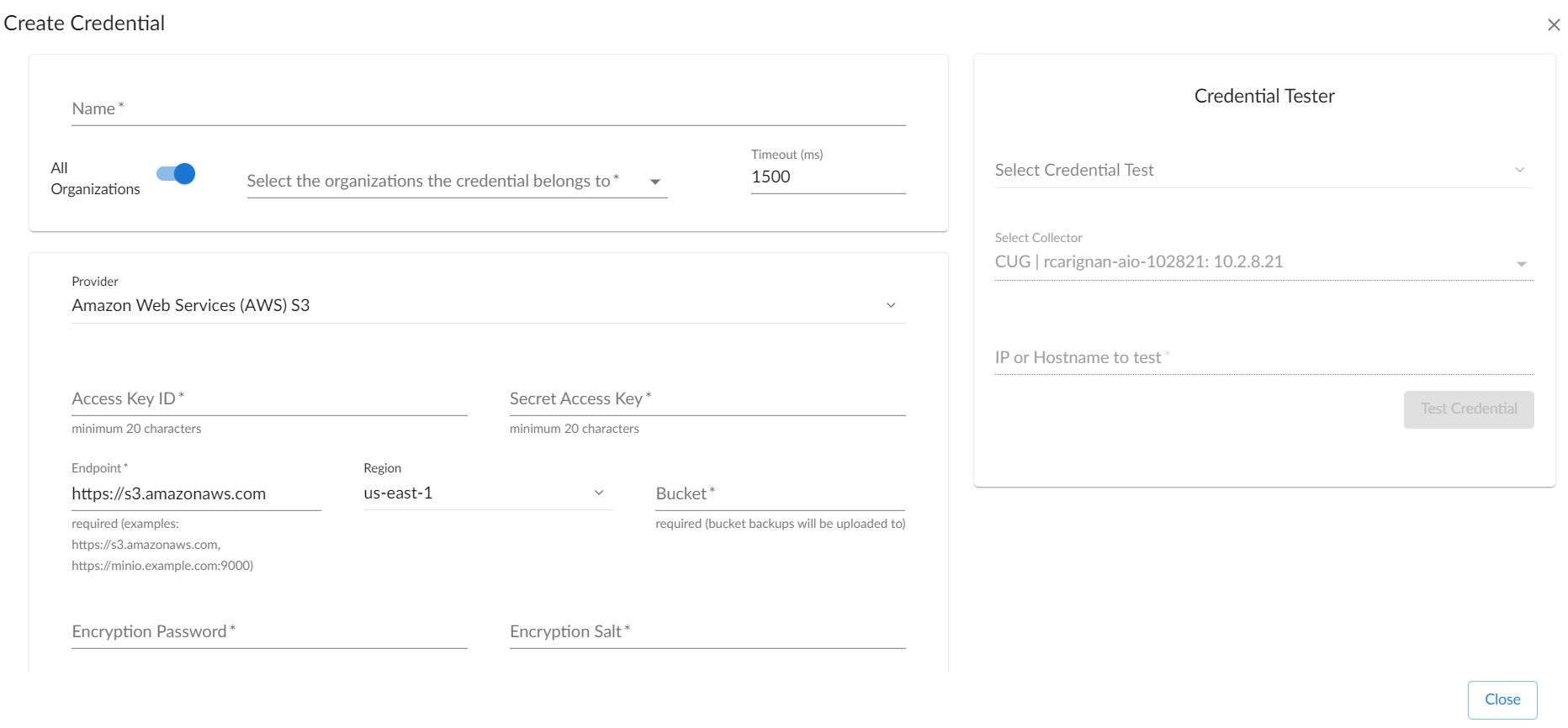The width and height of the screenshot is (1568, 728).
Task: Focus the Encryption Salt field
Action: [x=707, y=632]
